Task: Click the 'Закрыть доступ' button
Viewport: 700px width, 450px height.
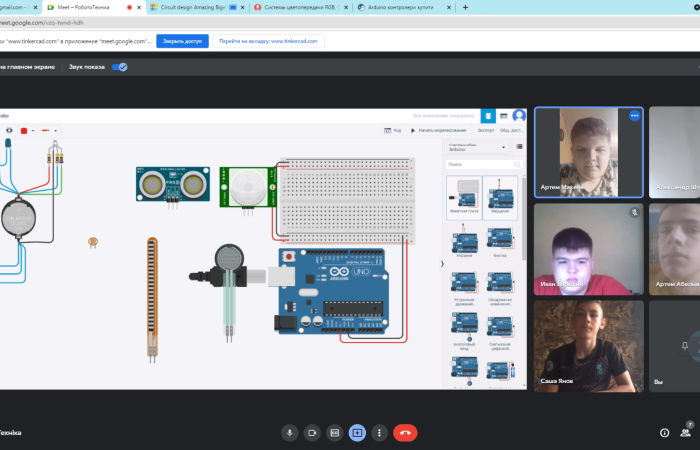Action: (x=181, y=41)
